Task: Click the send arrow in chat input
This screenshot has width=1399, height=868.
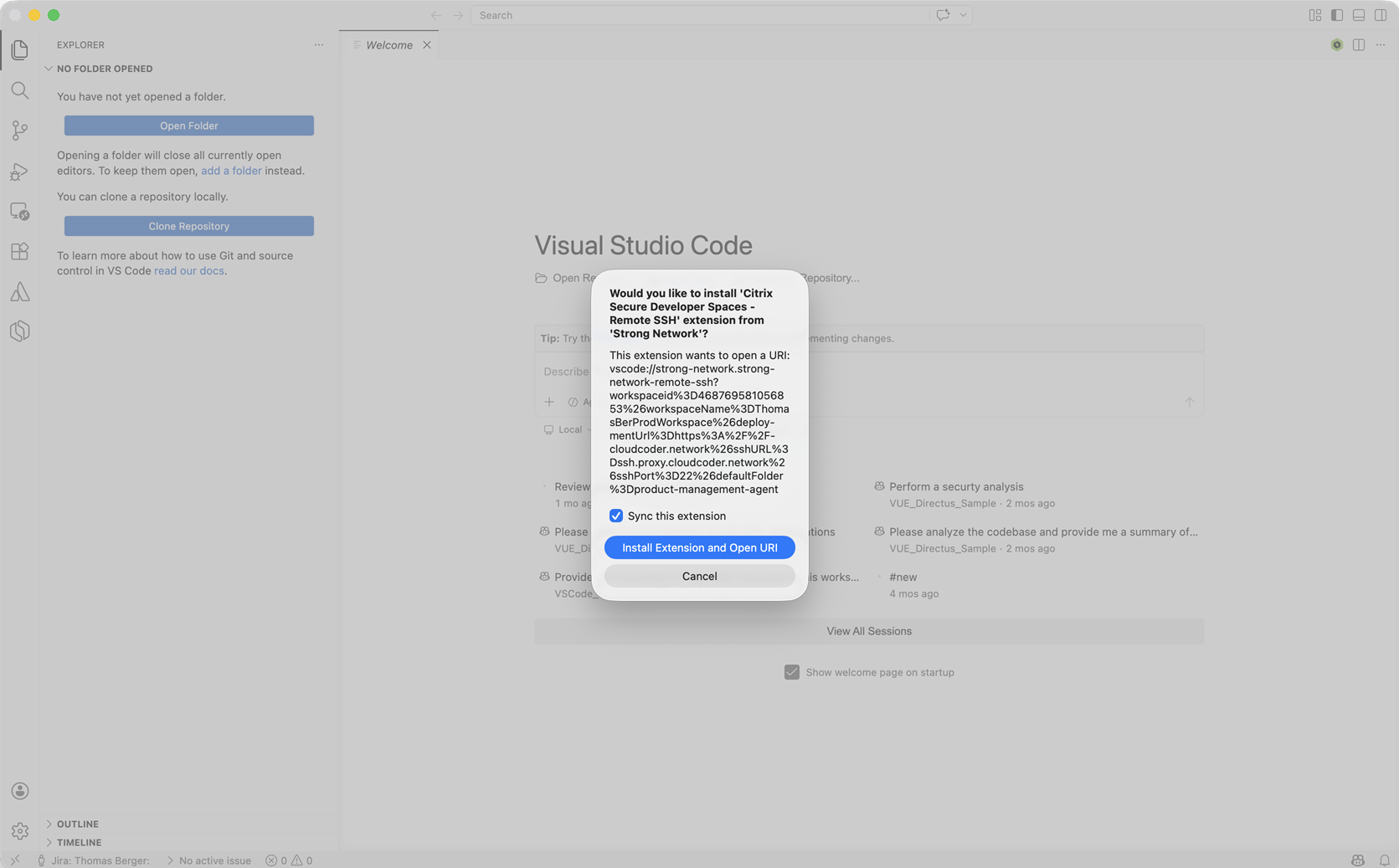Action: coord(1189,402)
